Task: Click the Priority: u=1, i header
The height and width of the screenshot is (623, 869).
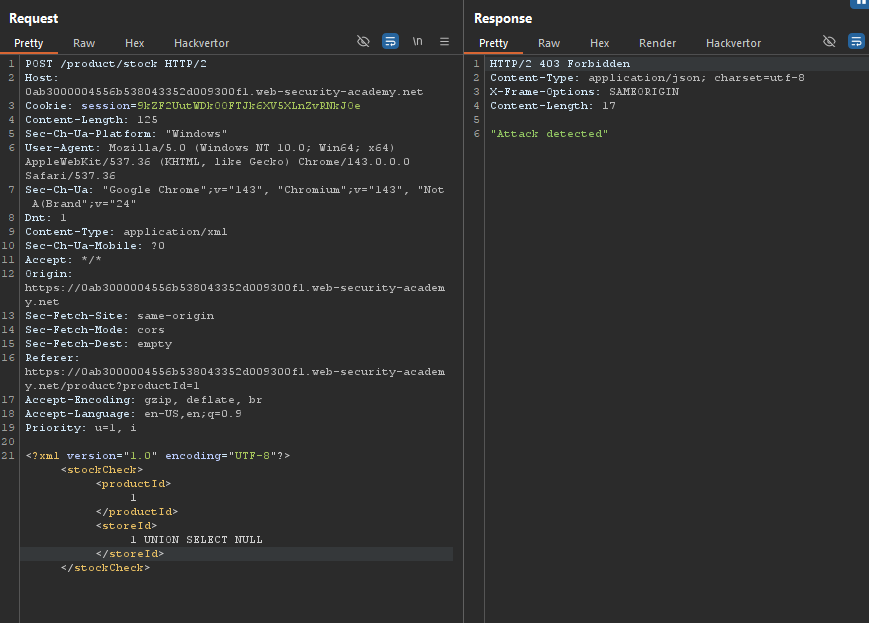Action: click(x=80, y=428)
